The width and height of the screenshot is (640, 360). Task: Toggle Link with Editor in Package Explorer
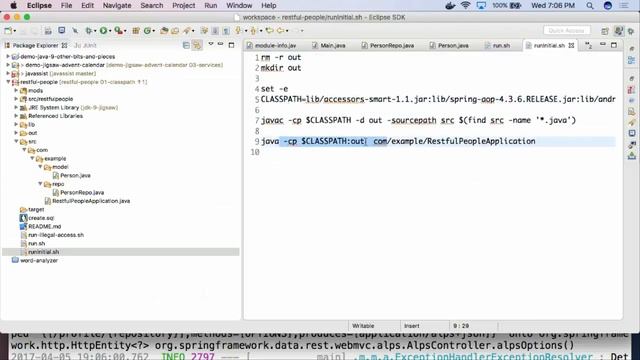click(x=197, y=45)
